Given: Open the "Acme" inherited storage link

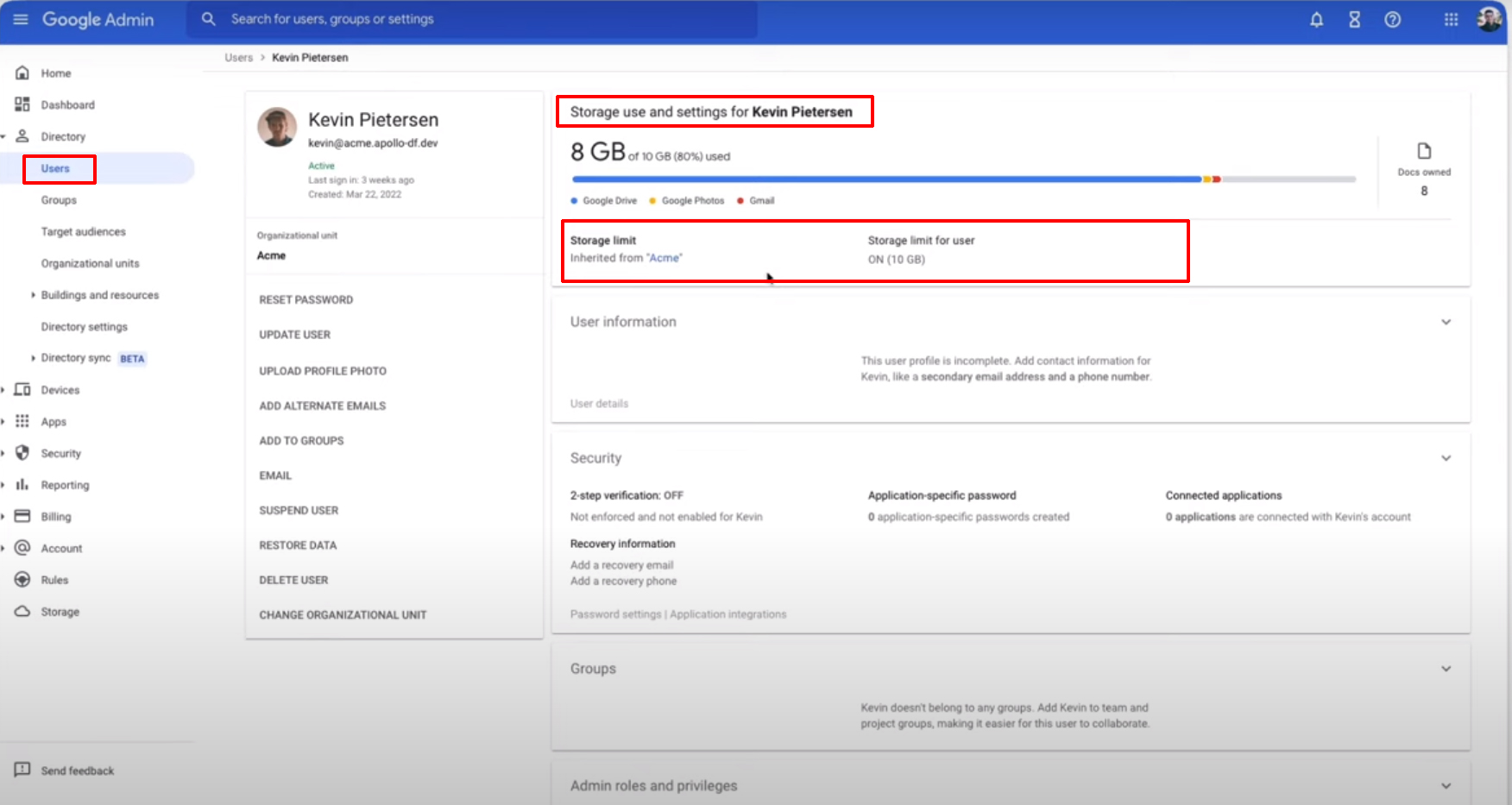Looking at the screenshot, I should click(664, 258).
